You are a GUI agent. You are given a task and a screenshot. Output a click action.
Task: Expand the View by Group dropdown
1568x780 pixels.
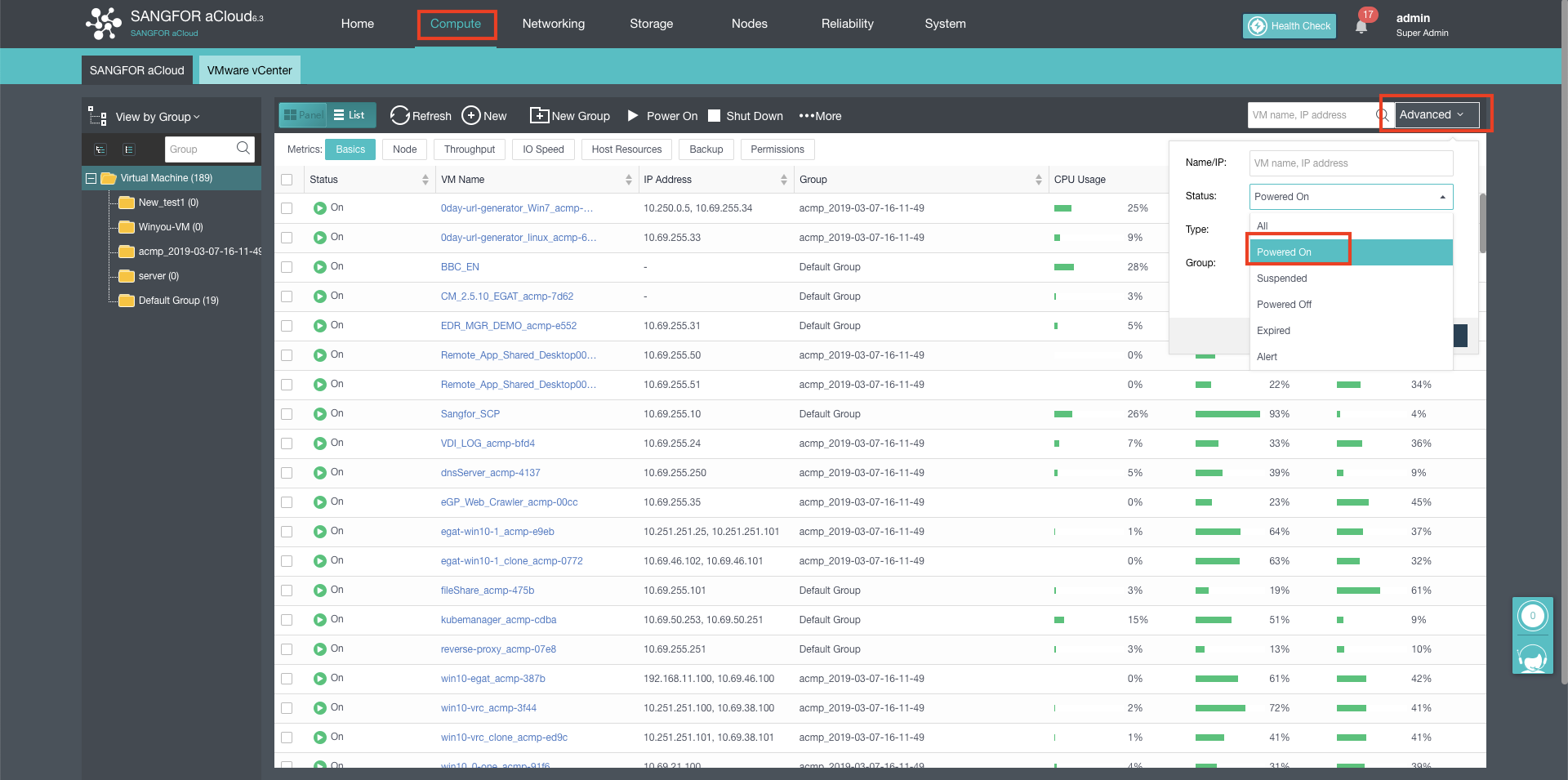click(157, 117)
